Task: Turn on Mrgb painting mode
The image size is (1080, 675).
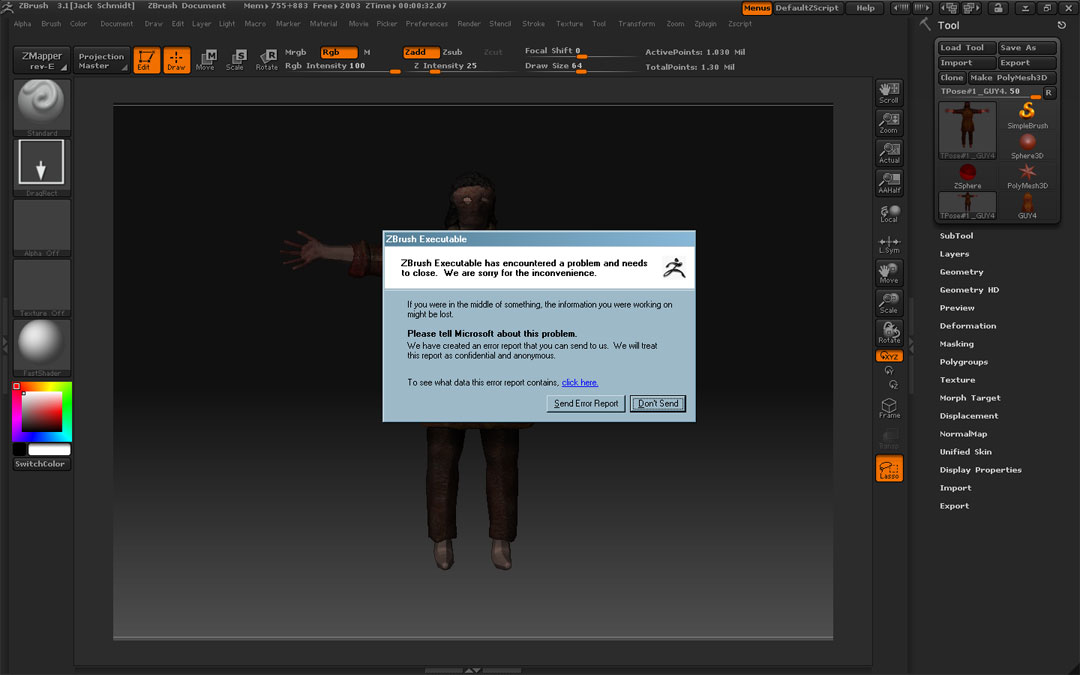Action: pyautogui.click(x=295, y=52)
